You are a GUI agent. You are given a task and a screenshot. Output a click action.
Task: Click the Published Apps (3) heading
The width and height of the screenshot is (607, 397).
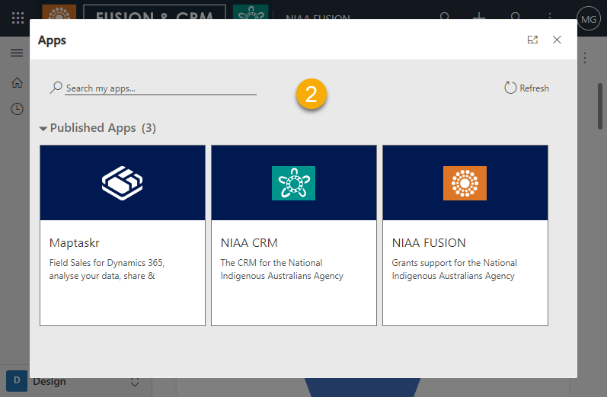pos(103,128)
